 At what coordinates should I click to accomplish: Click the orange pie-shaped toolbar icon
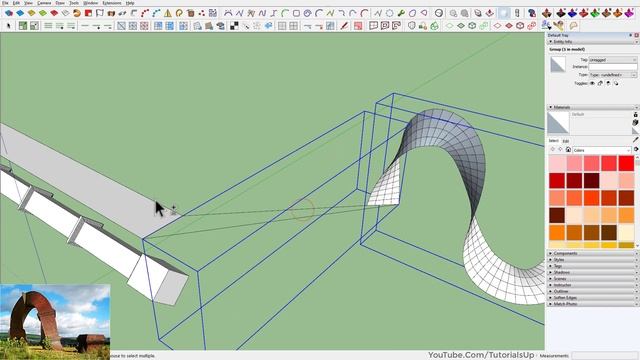77,13
